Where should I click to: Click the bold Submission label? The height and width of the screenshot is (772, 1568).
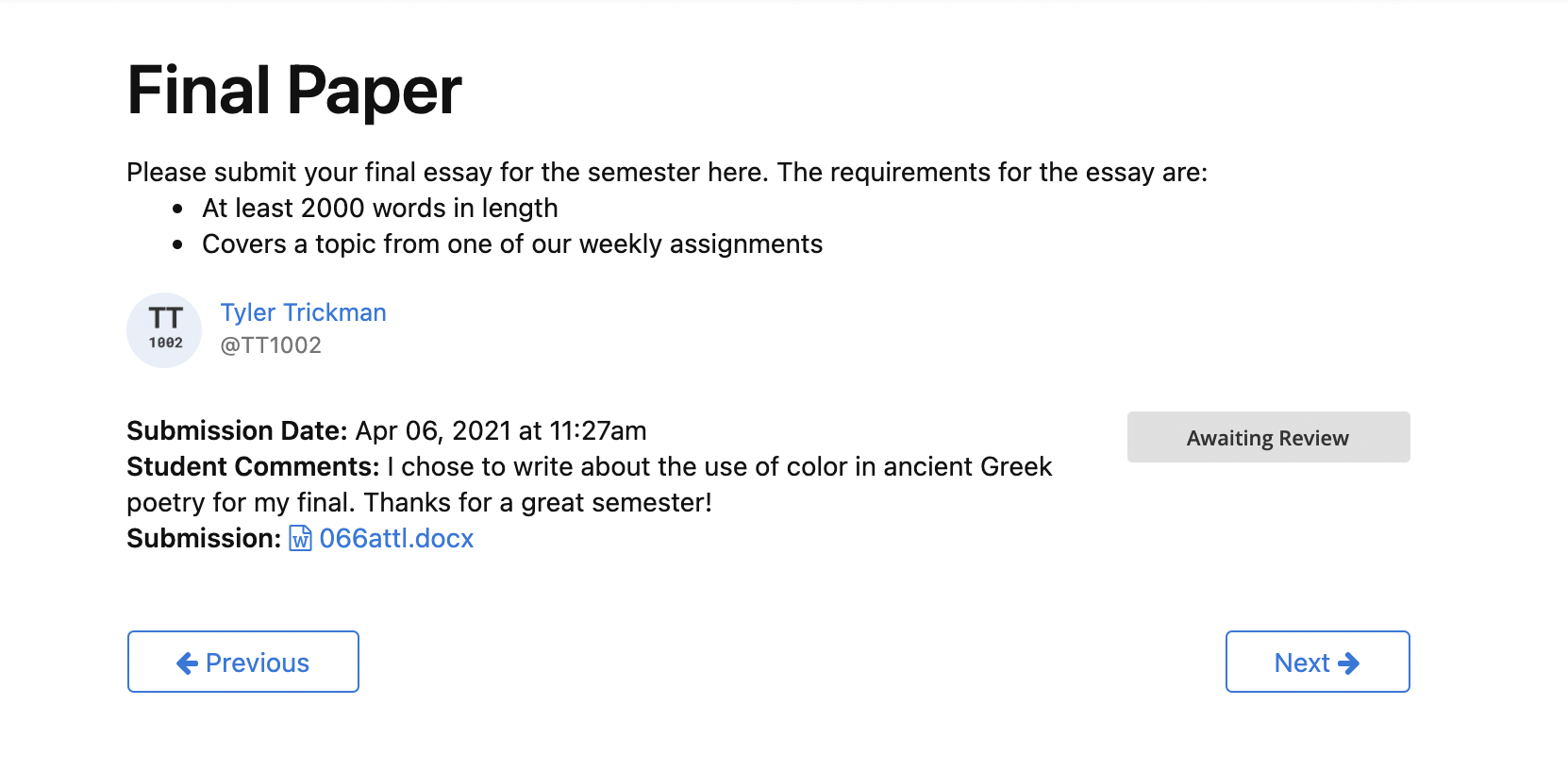[204, 539]
